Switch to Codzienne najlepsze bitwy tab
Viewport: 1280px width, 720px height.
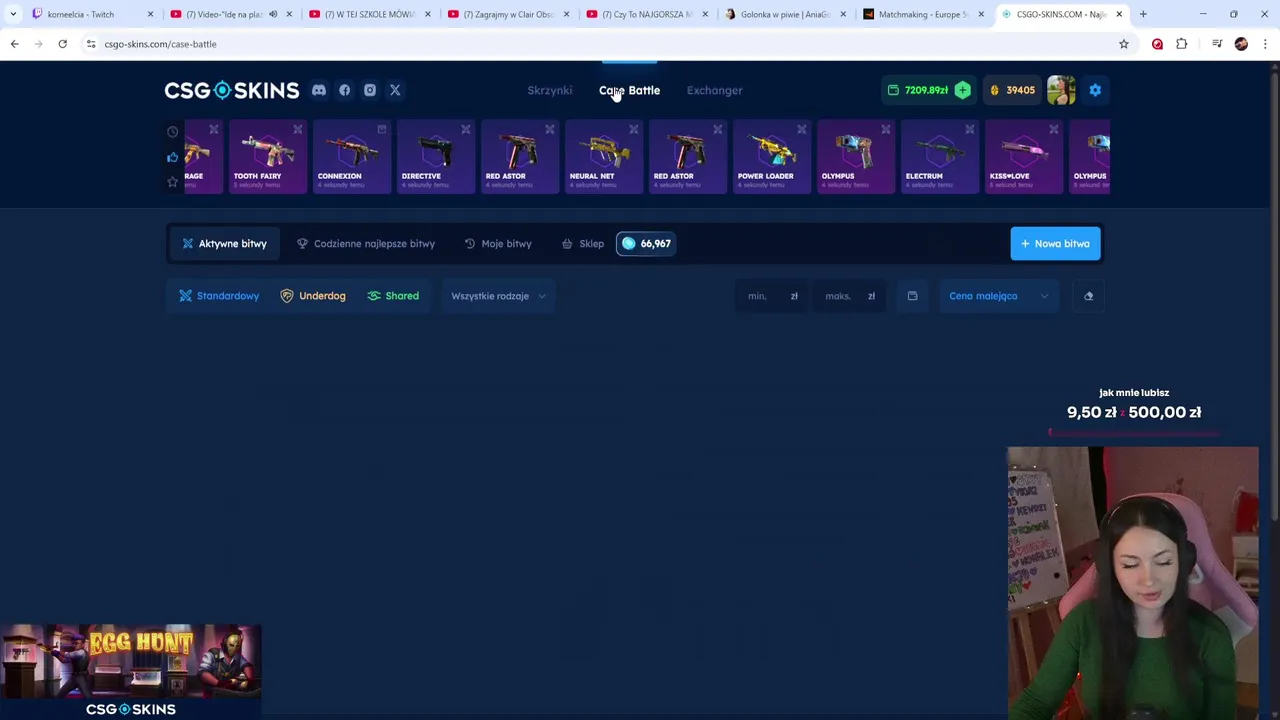[x=365, y=244]
